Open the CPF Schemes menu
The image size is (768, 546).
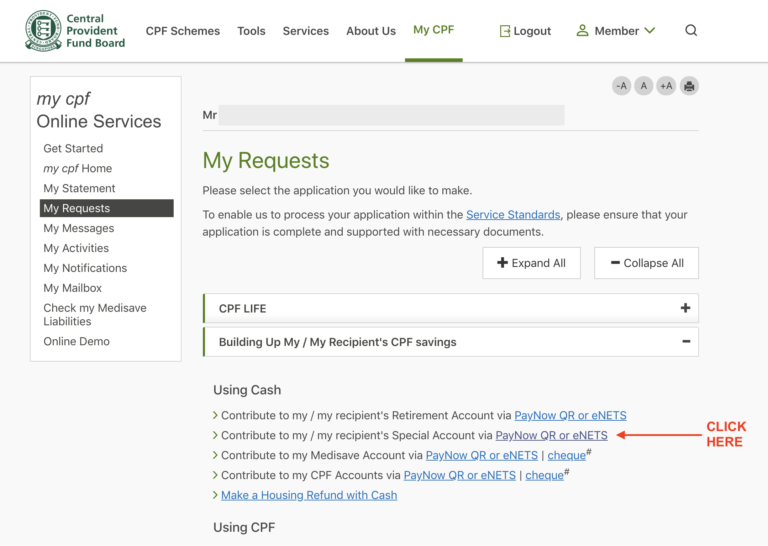[183, 31]
